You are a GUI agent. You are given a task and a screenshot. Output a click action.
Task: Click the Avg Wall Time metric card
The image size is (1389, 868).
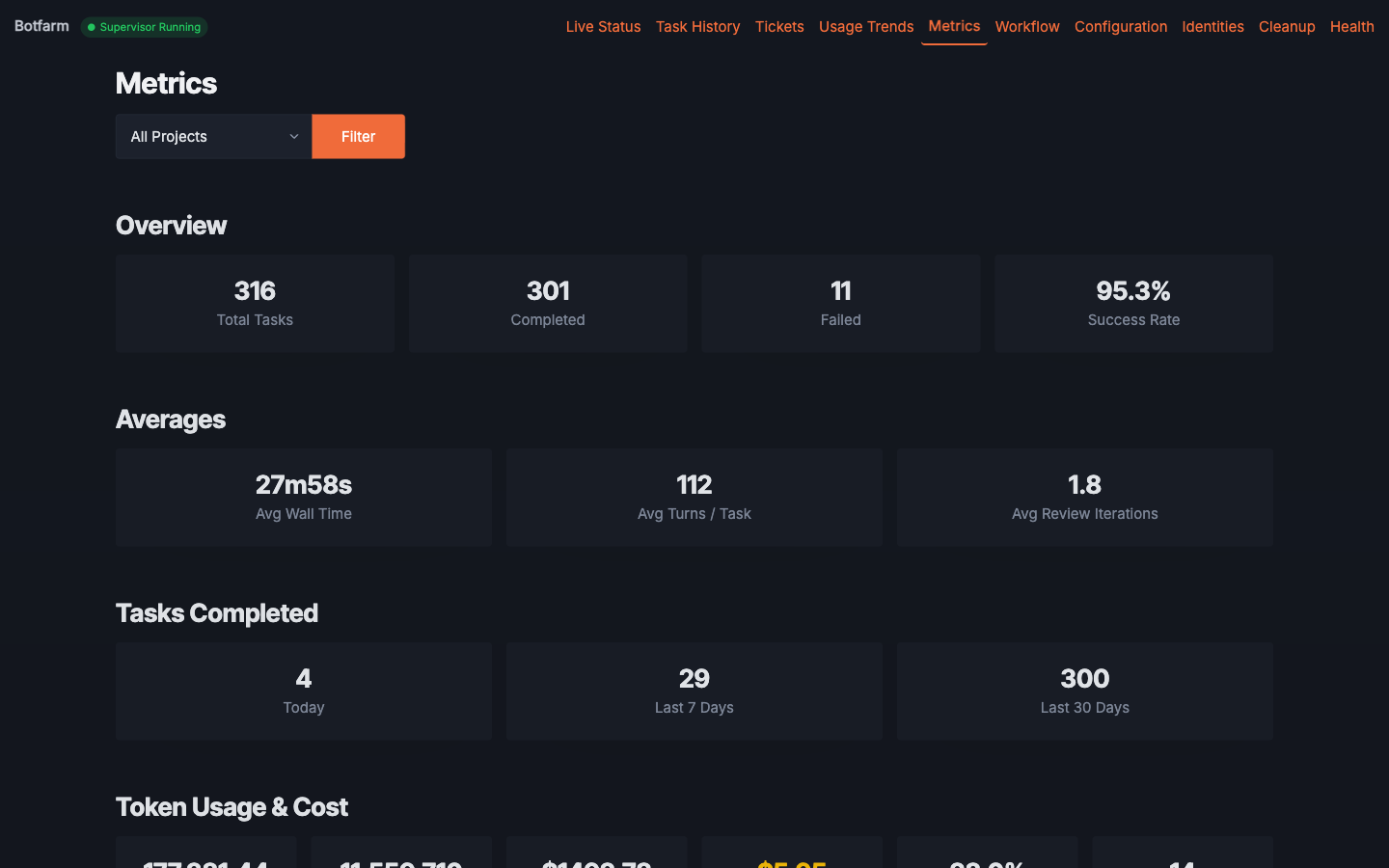coord(304,498)
